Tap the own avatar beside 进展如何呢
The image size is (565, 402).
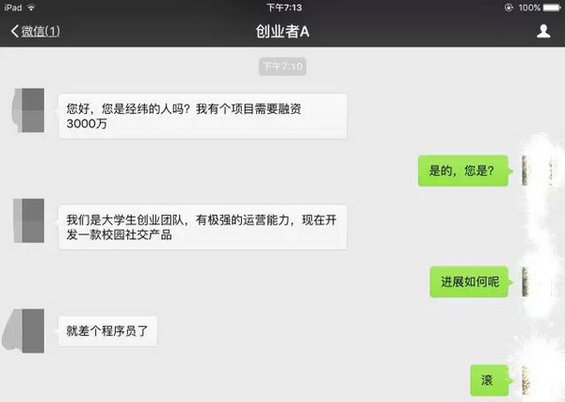click(x=537, y=282)
